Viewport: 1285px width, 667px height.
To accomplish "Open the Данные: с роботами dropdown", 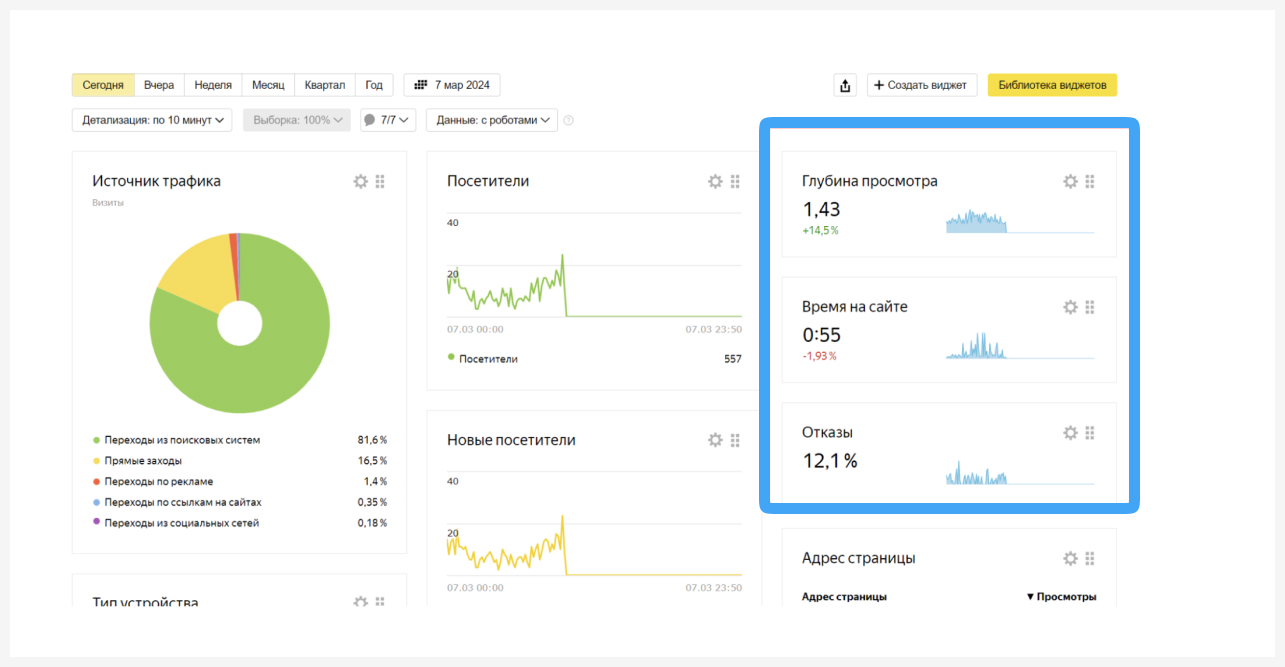I will [492, 120].
